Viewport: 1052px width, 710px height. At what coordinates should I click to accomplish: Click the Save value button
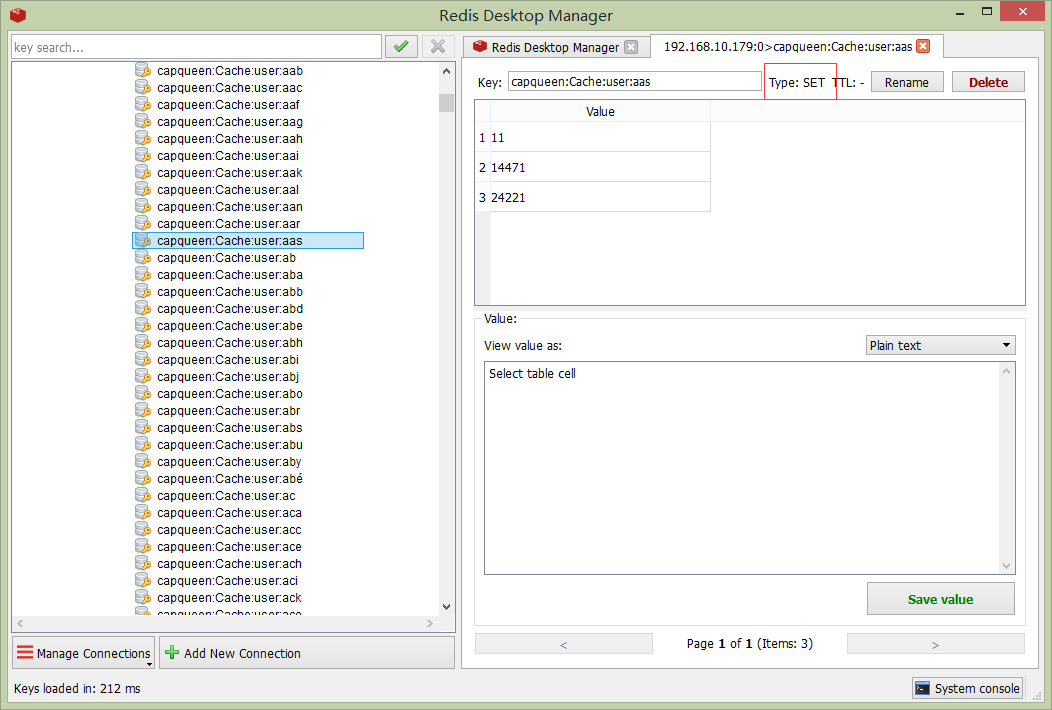tap(941, 599)
